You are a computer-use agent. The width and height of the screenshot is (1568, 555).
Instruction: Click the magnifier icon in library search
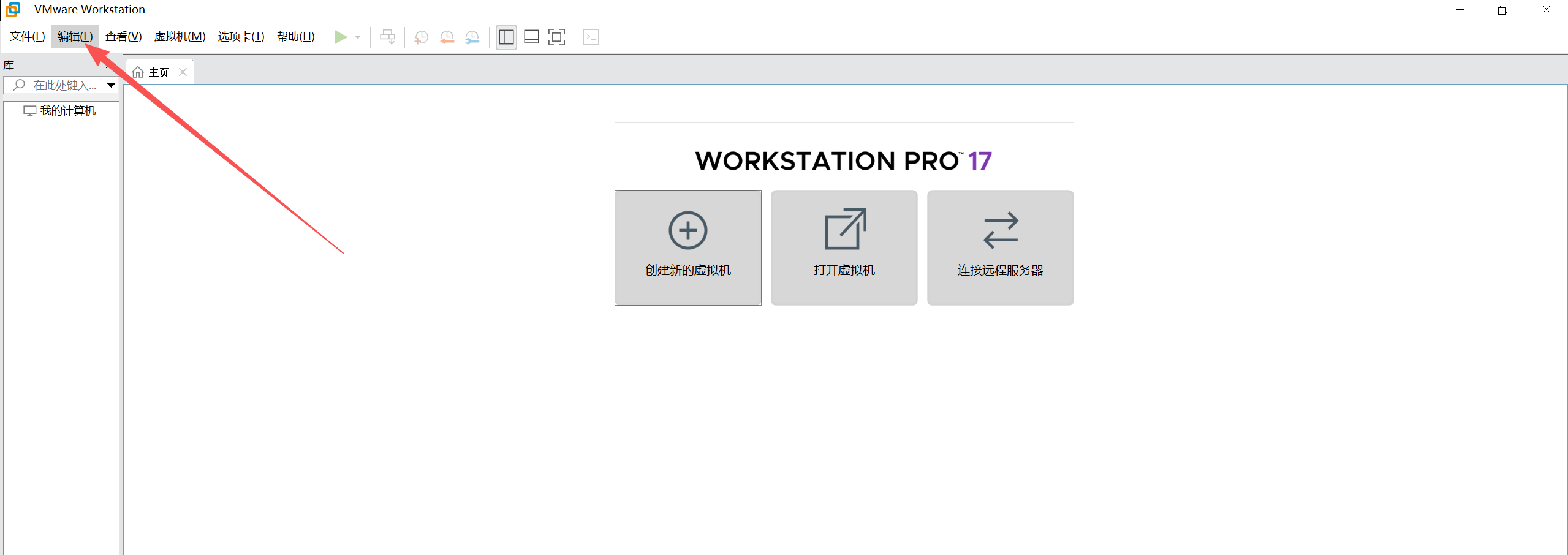coord(19,85)
